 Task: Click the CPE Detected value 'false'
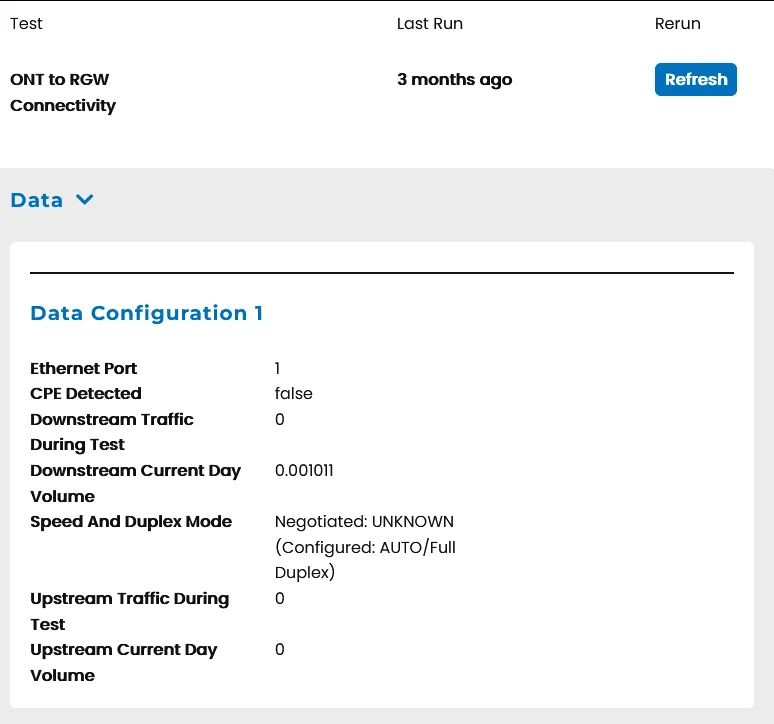pyautogui.click(x=294, y=394)
